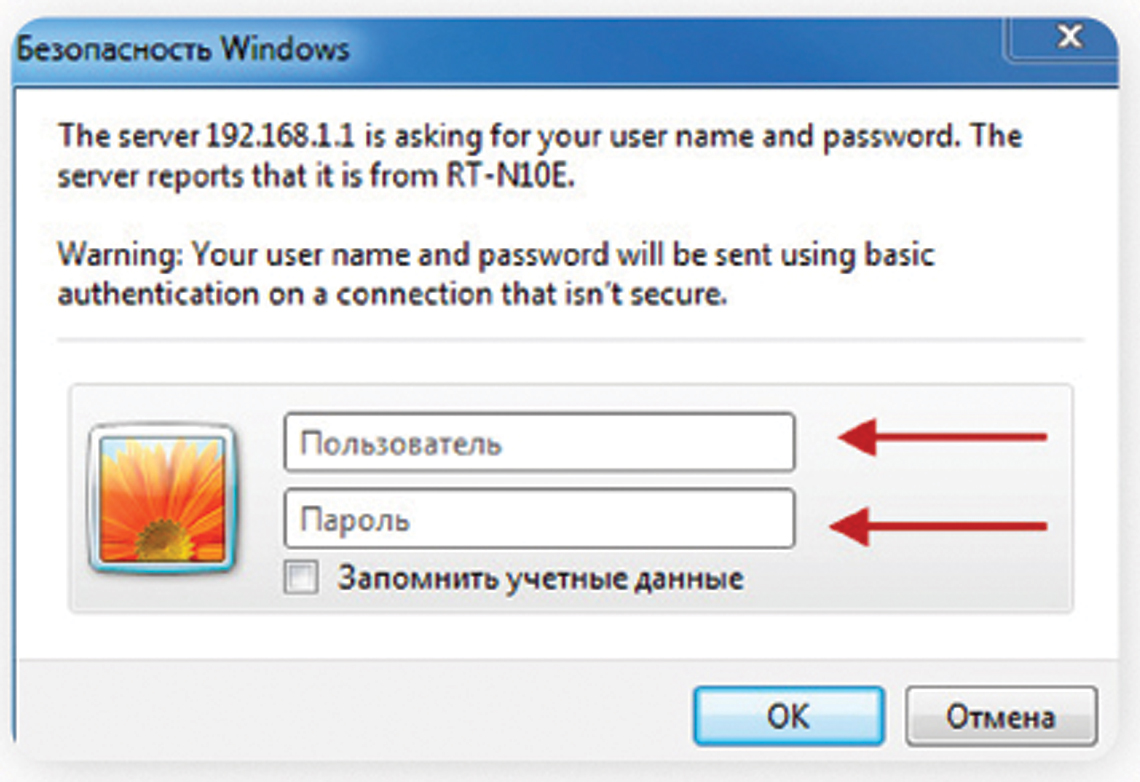1140x782 pixels.
Task: Click the 192.168.1.1 server address text
Action: 281,136
